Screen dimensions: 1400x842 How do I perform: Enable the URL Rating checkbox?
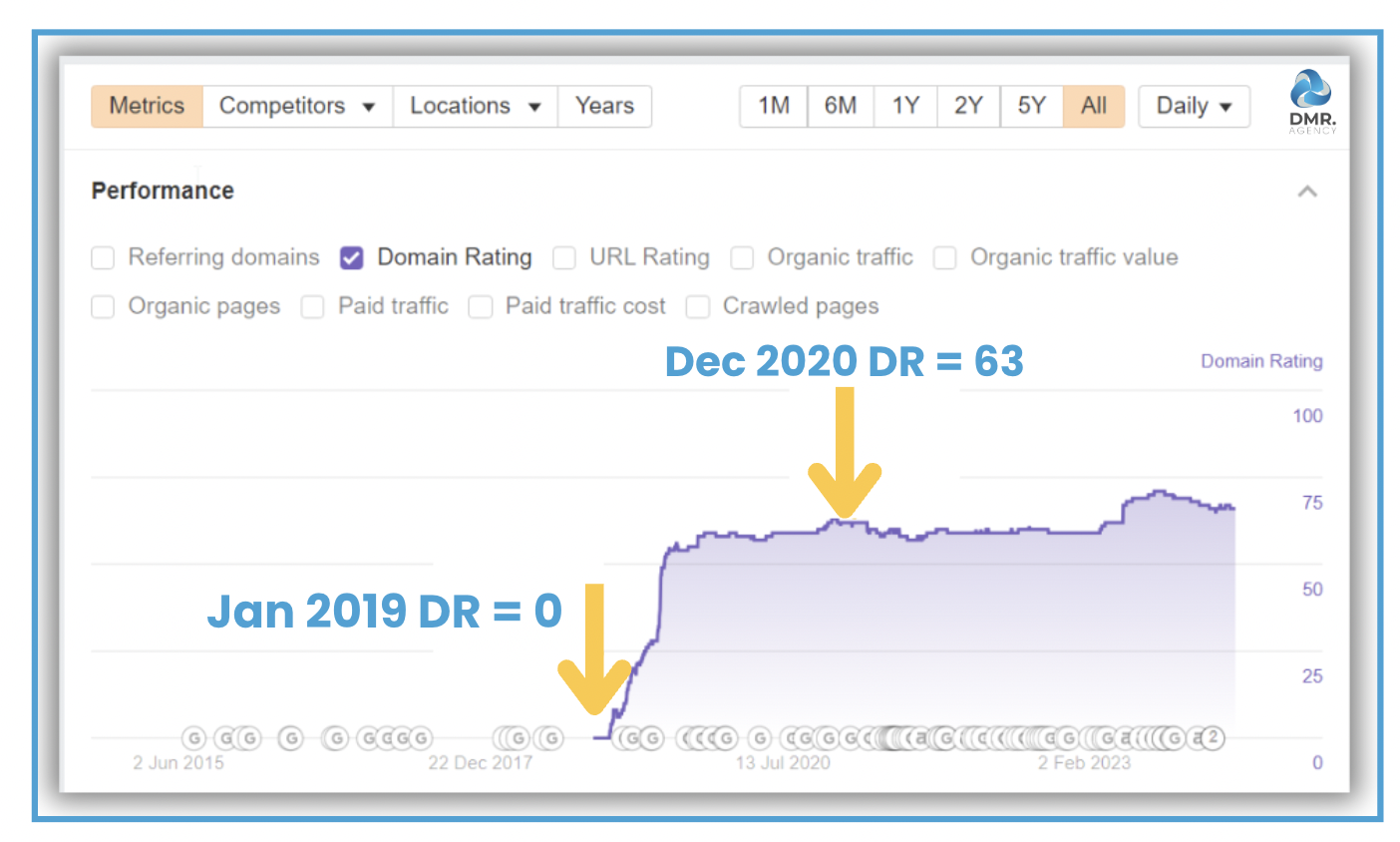coord(564,258)
